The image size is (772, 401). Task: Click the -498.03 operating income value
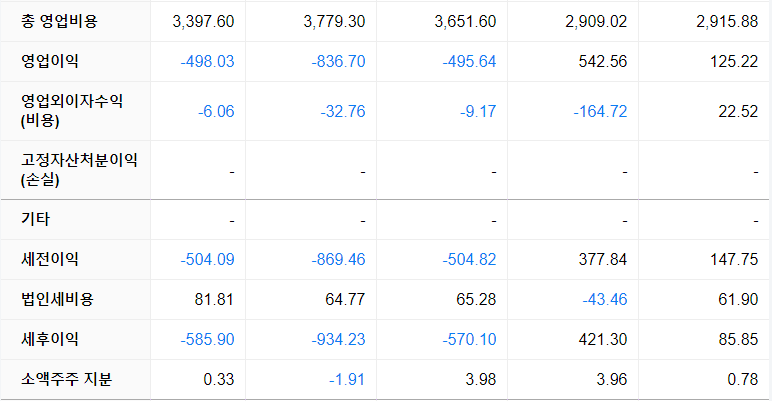pos(207,61)
